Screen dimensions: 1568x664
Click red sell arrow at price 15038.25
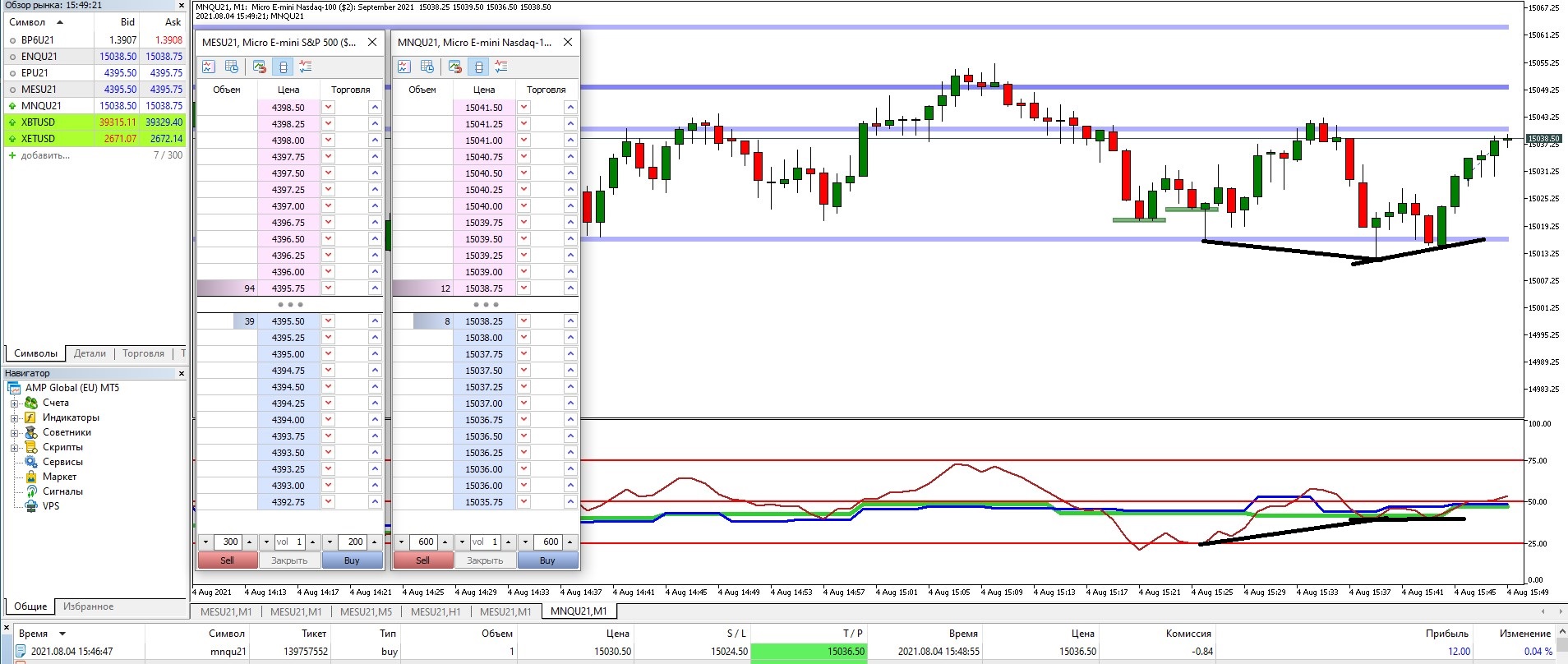tap(524, 320)
